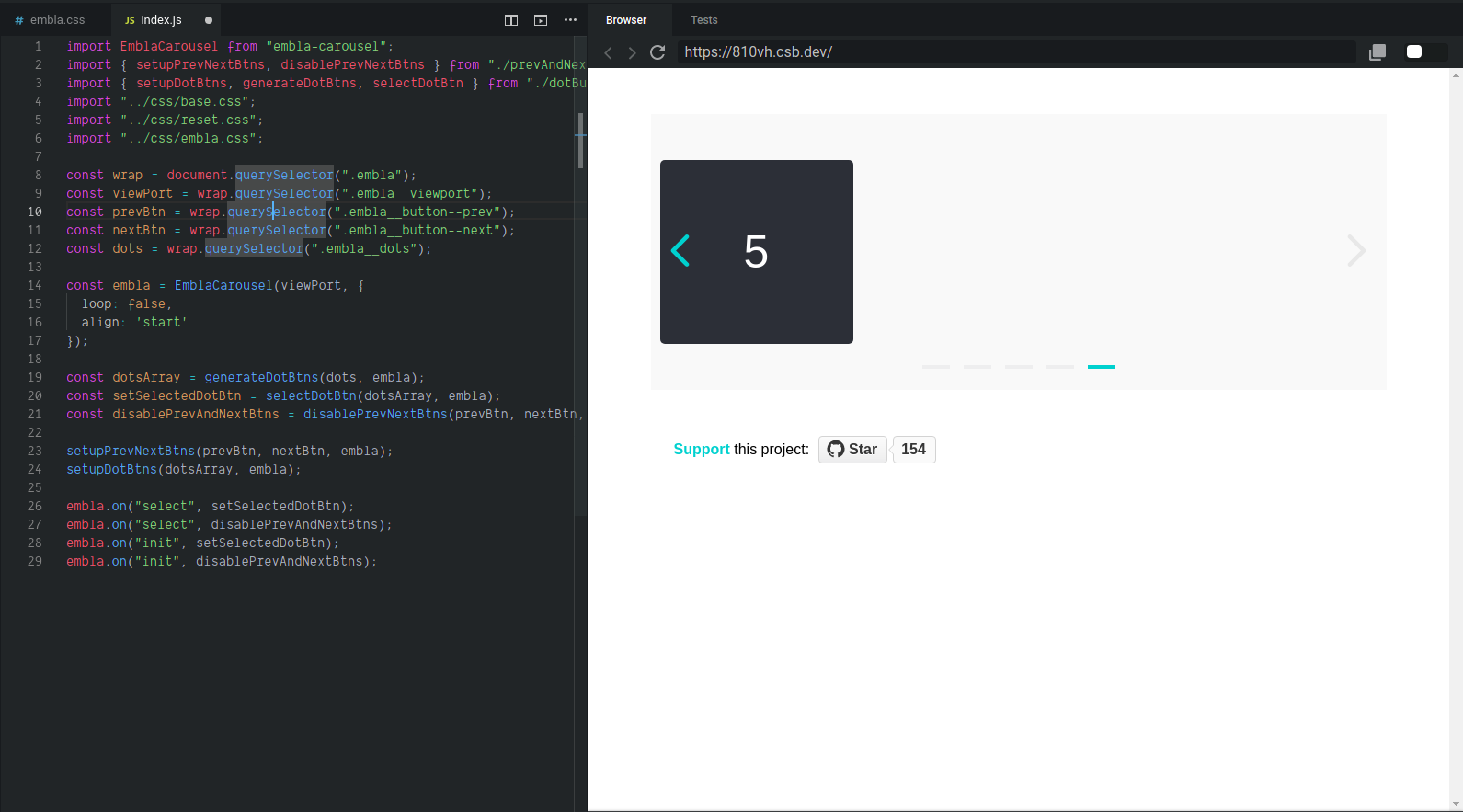1463x812 pixels.
Task: Click "setSelectedDotBtn" declaration on line 20
Action: (177, 395)
